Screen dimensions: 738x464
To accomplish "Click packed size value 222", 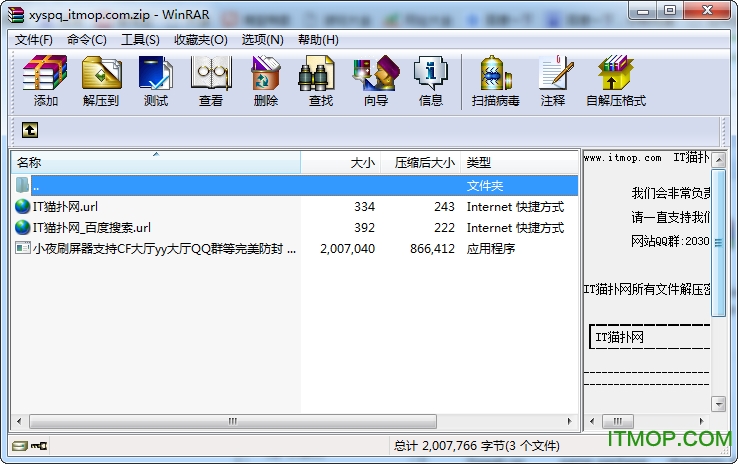I will (444, 228).
